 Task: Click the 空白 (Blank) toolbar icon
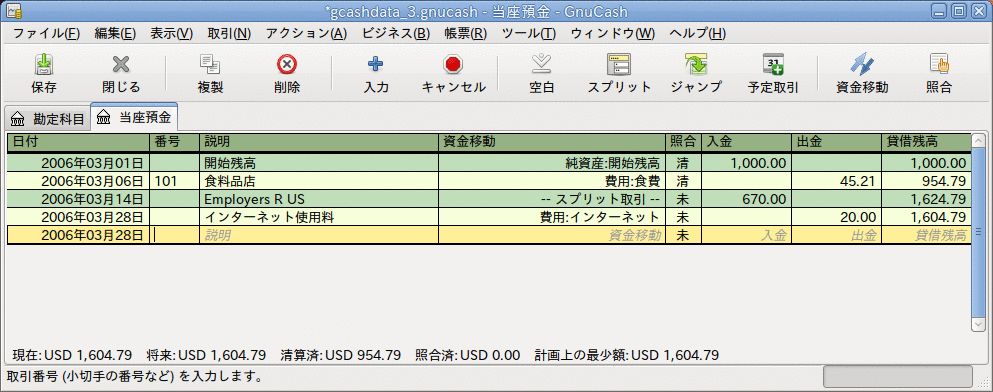click(541, 64)
